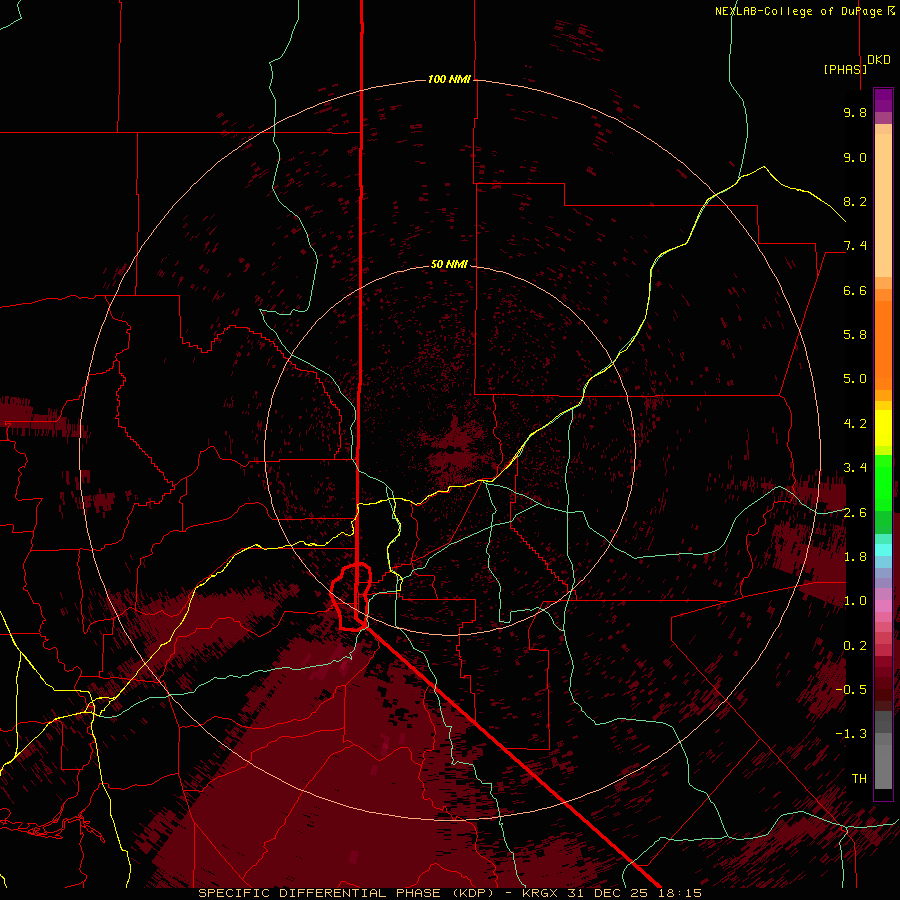900x900 pixels.
Task: Click the 18:15 timestamp
Action: tap(679, 893)
